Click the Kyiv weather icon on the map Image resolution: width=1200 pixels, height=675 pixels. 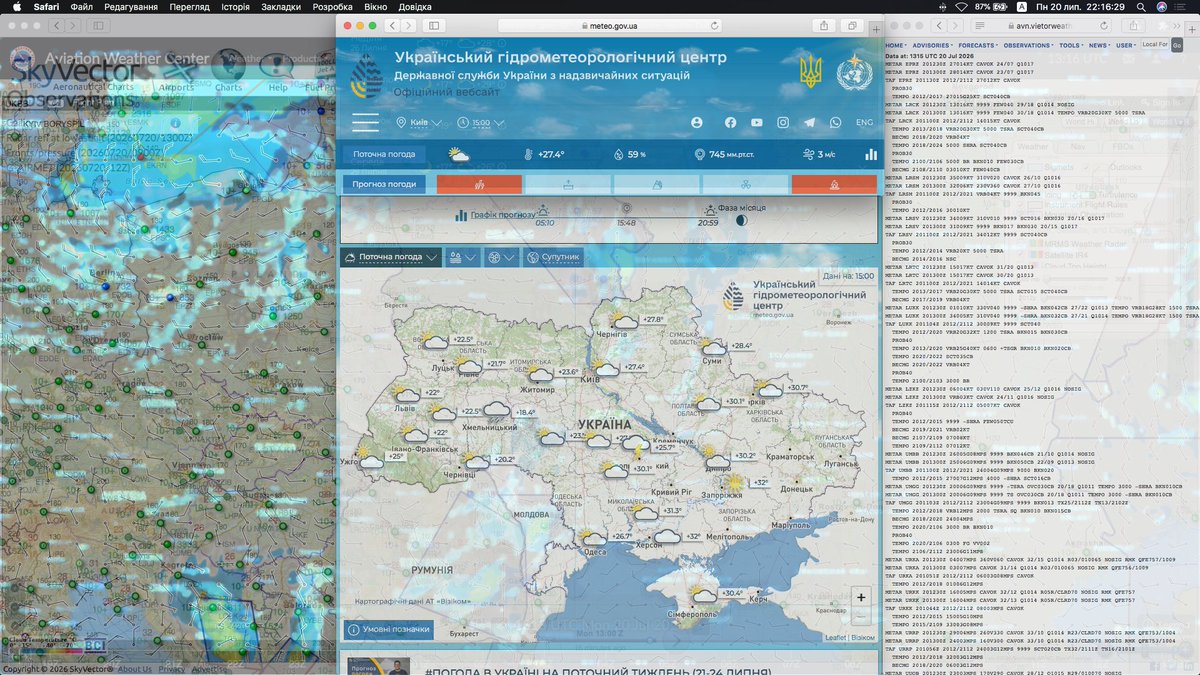pos(606,369)
